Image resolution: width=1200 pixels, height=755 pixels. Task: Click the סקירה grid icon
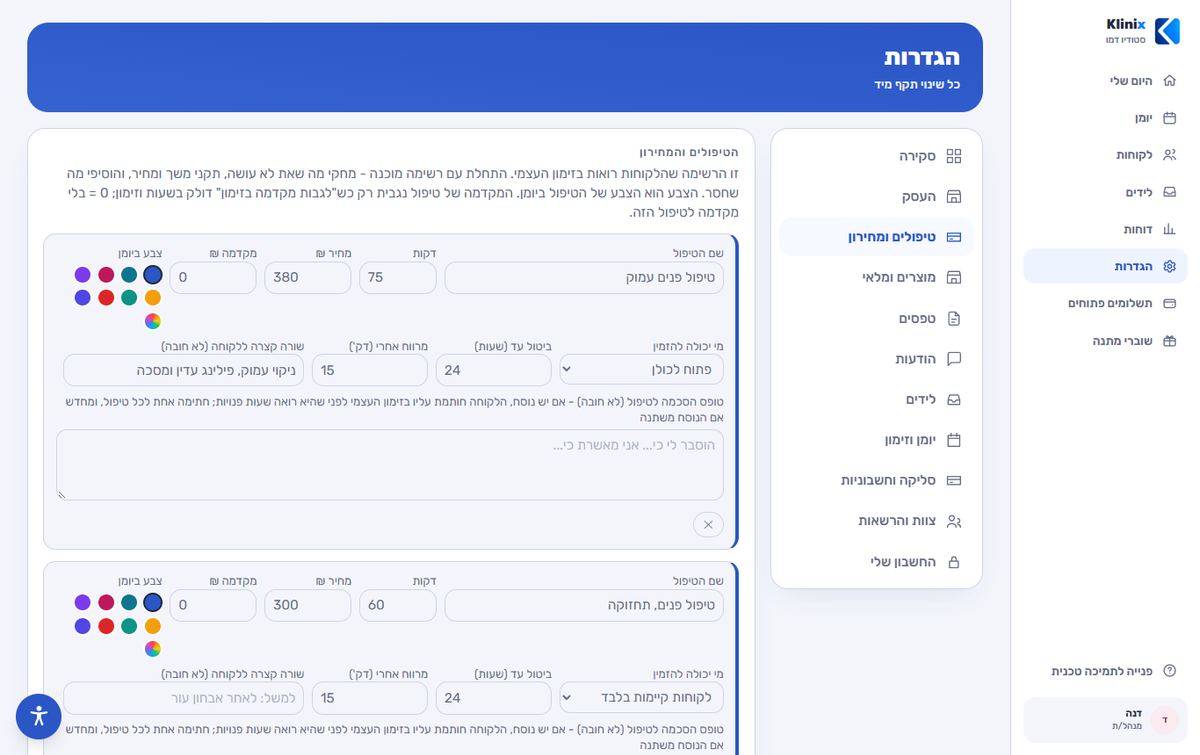coord(954,156)
